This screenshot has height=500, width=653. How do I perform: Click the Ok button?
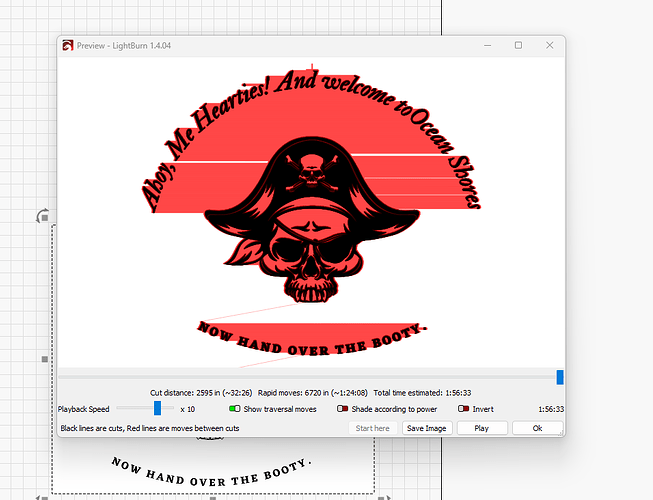tap(537, 428)
